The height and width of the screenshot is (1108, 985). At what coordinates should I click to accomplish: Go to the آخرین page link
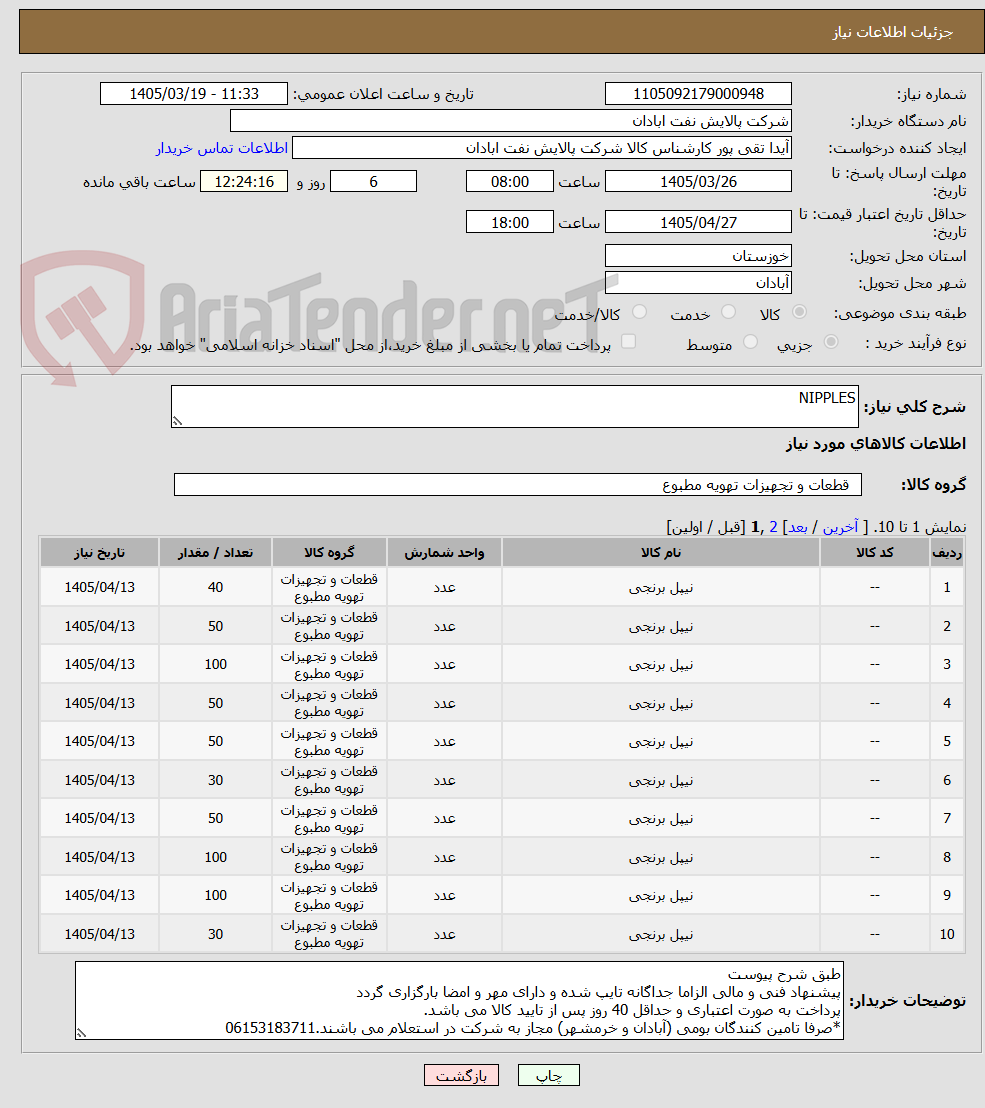(840, 527)
